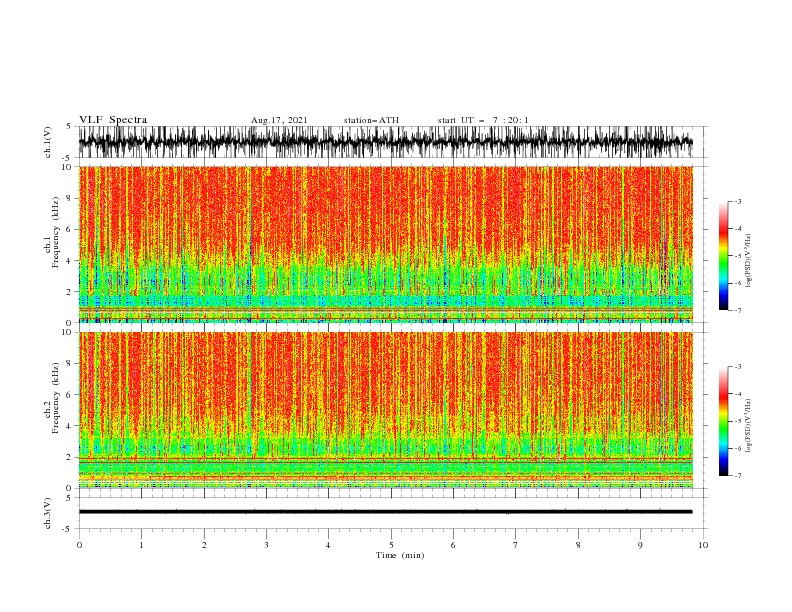Click the "station=ATH" label
The width and height of the screenshot is (792, 612).
point(371,120)
